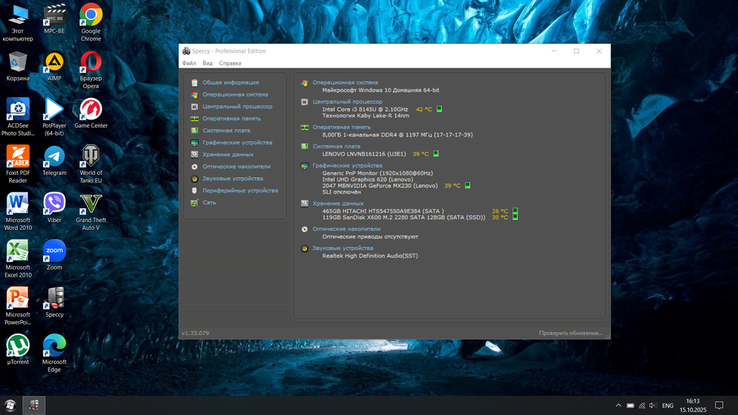
Task: Click the RAM stick icon in the sidebar
Action: 194,119
